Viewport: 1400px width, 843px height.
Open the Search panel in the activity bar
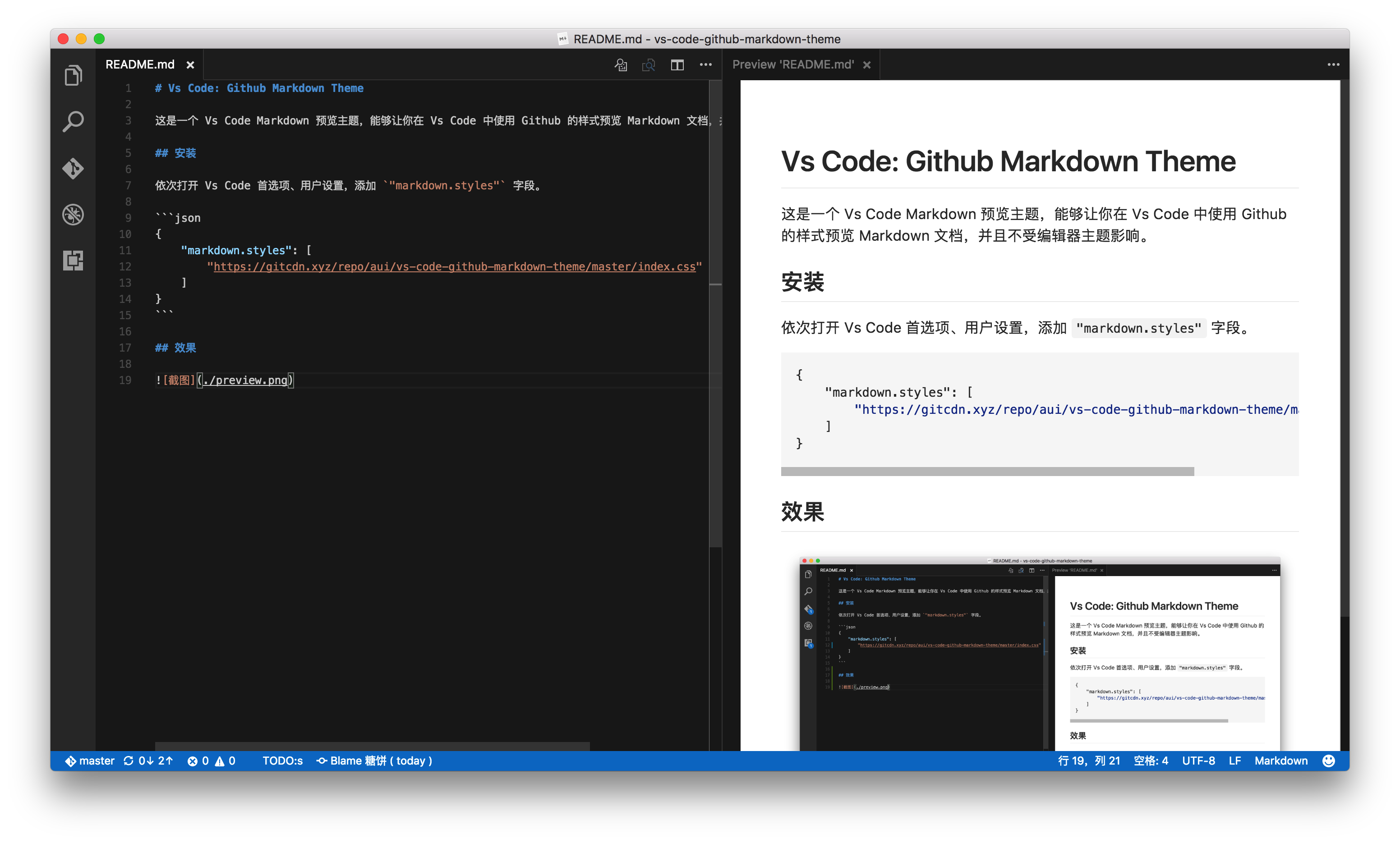tap(73, 122)
